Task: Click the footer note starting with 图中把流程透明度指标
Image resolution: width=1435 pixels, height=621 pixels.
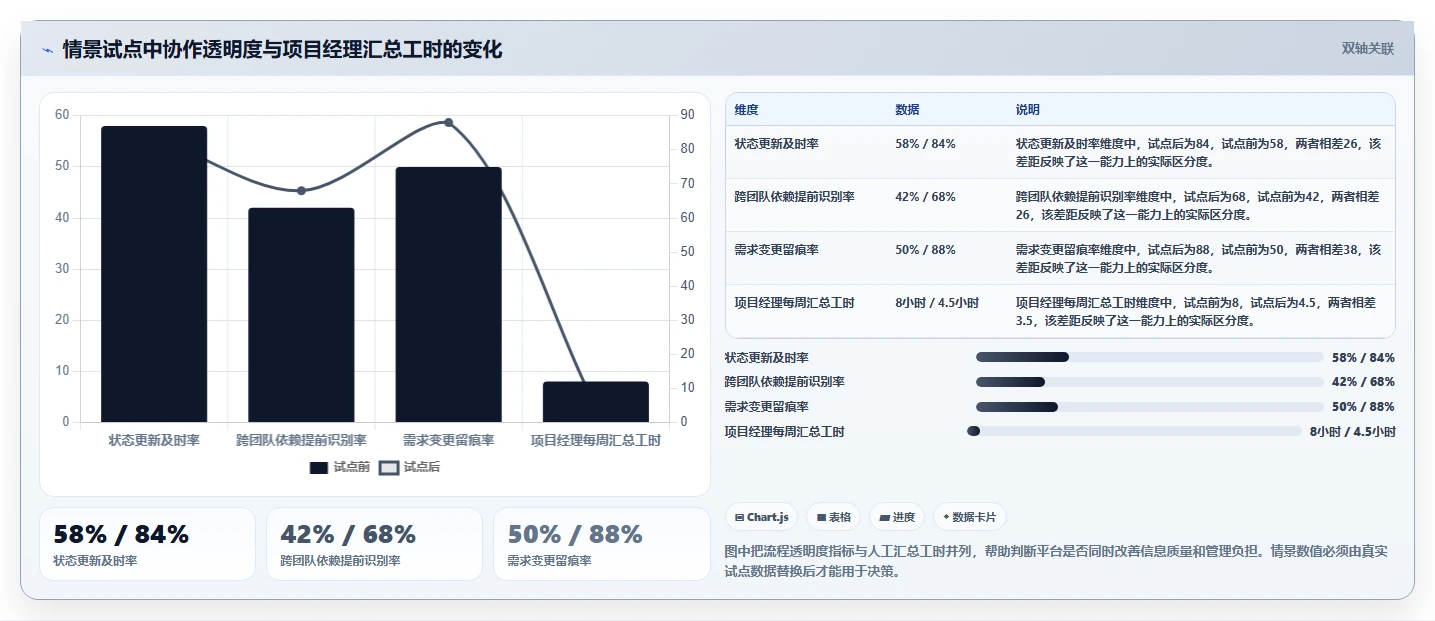Action: (x=1056, y=561)
